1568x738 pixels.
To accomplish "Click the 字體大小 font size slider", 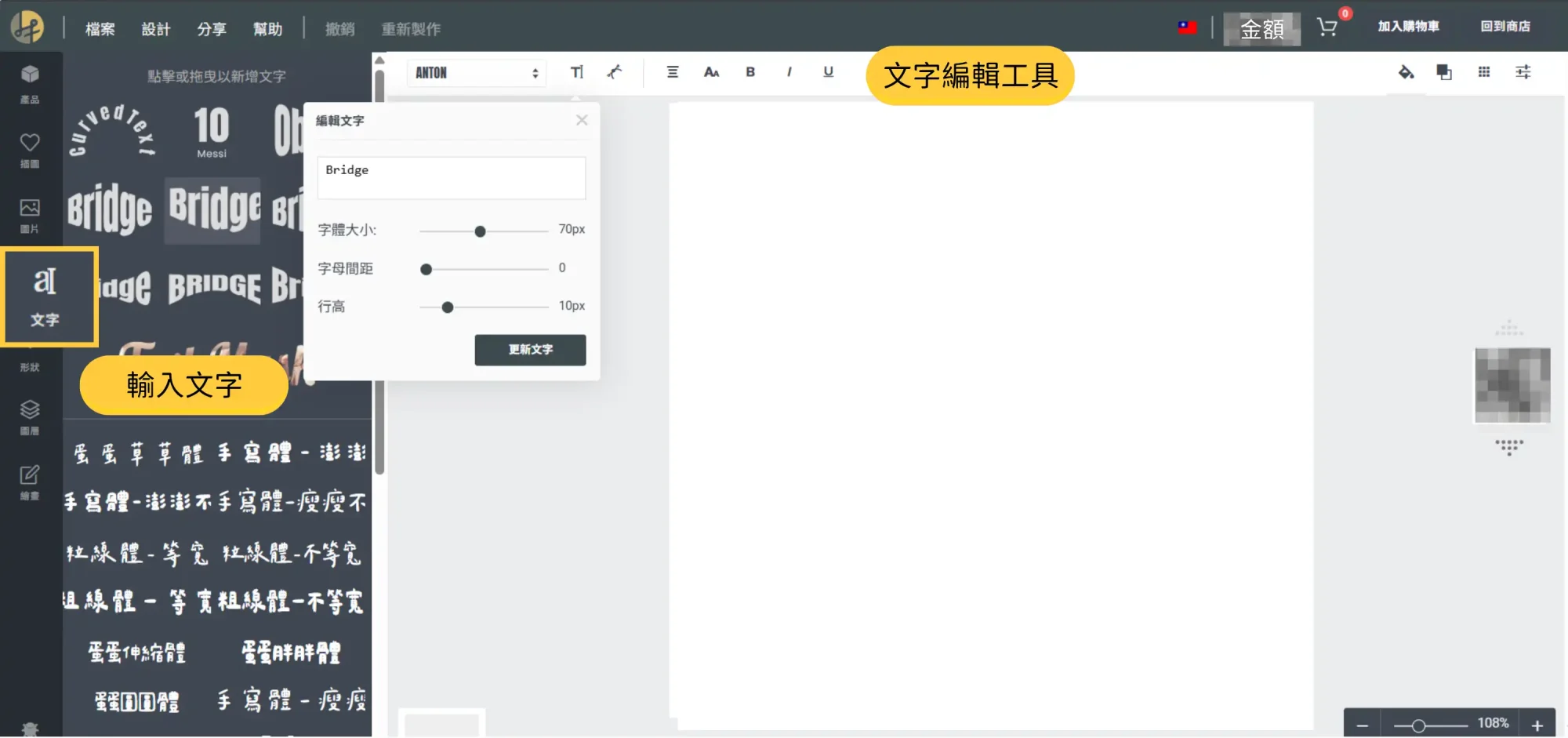I will [481, 231].
